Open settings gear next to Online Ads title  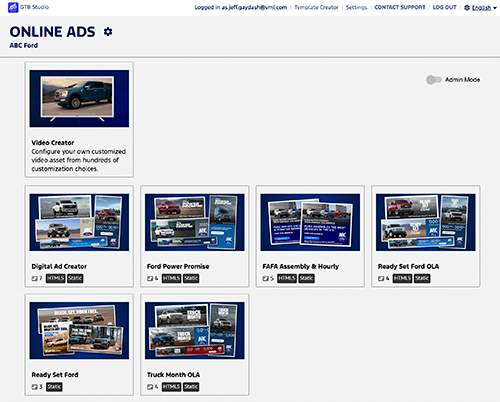click(108, 32)
